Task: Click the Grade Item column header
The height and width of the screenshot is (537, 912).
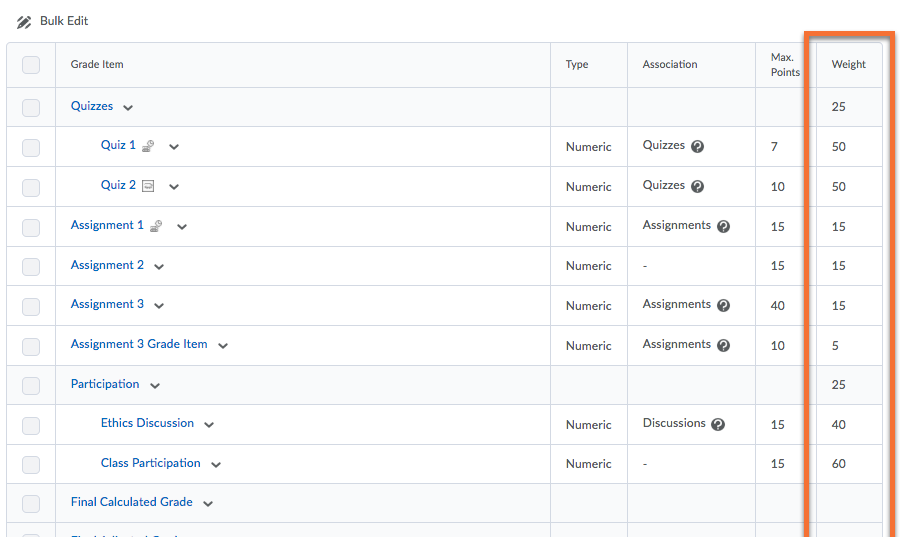Action: tap(97, 65)
